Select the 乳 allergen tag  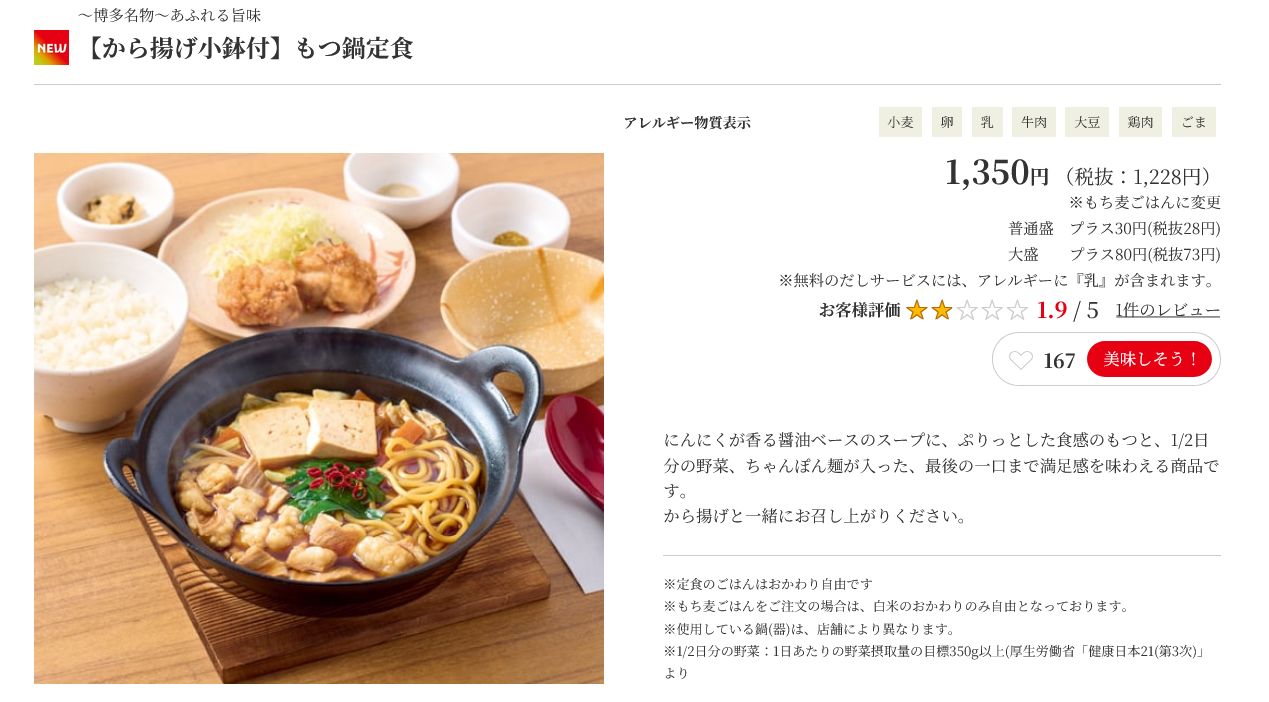click(987, 122)
